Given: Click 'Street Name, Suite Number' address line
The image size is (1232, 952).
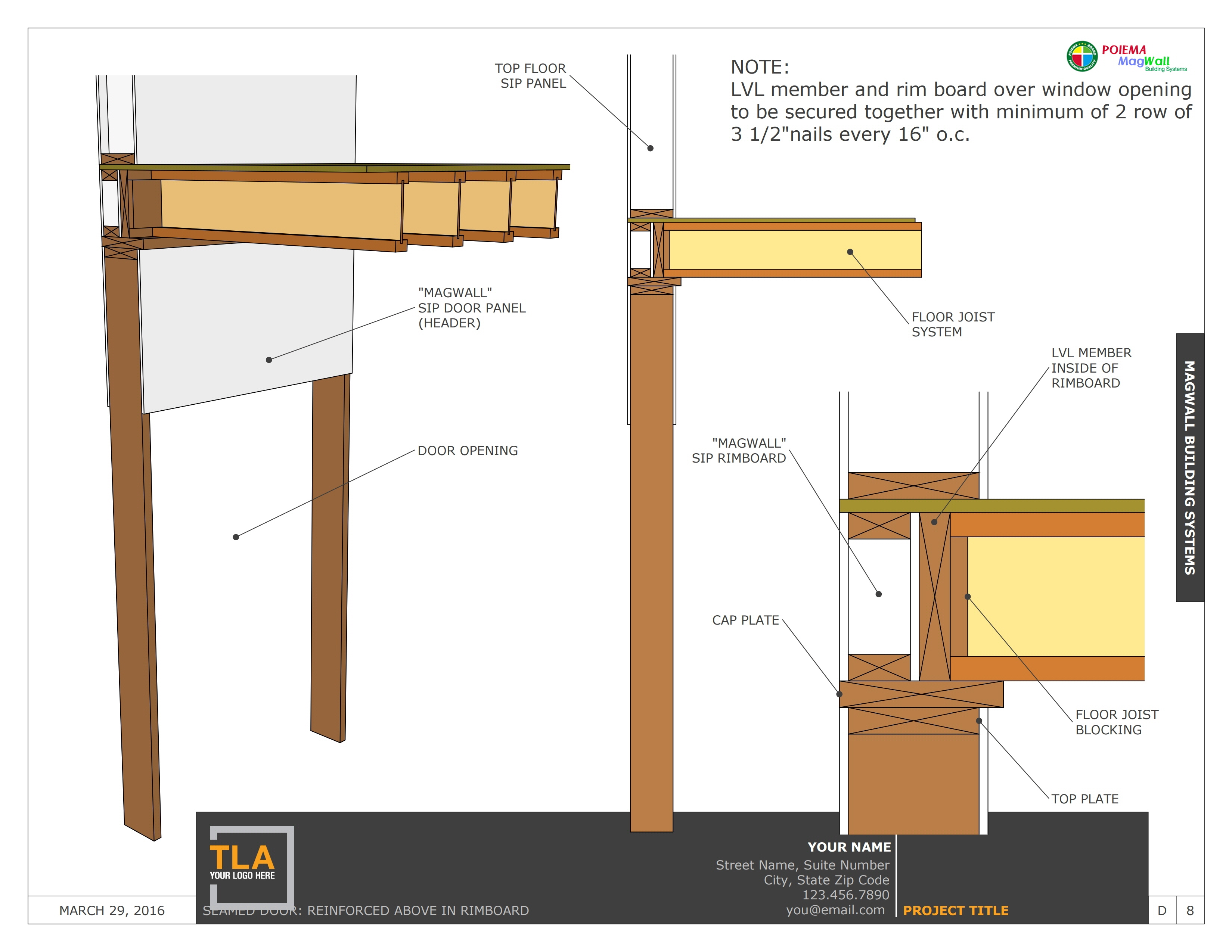Looking at the screenshot, I should [x=802, y=865].
